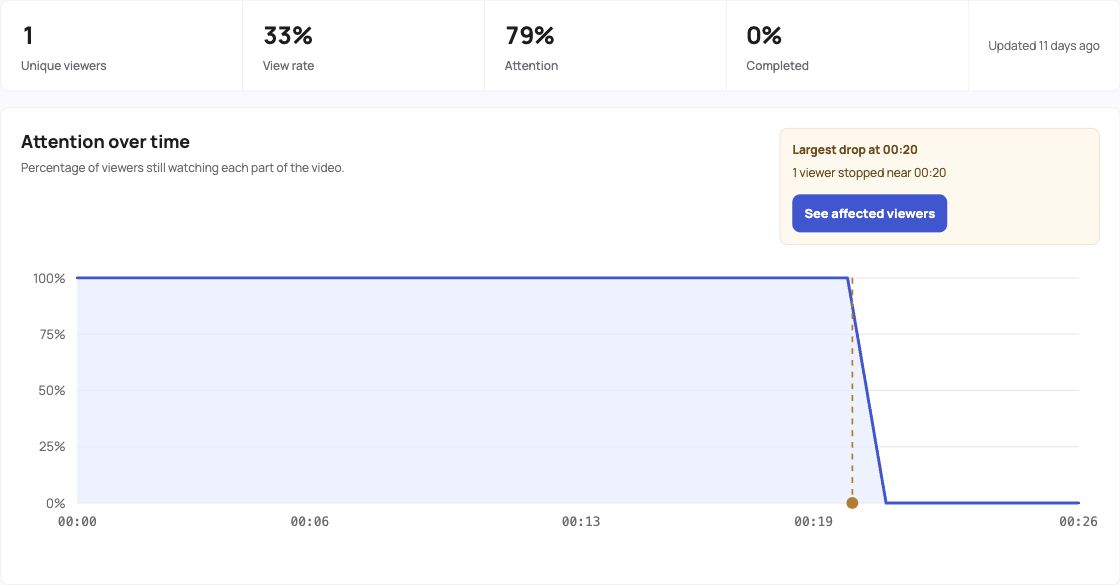Click the Updated 11 days ago text
This screenshot has width=1120, height=585.
tap(1044, 46)
